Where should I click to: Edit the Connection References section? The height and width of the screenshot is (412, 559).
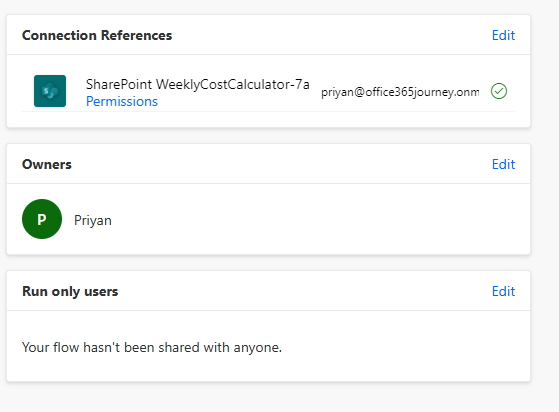point(503,35)
